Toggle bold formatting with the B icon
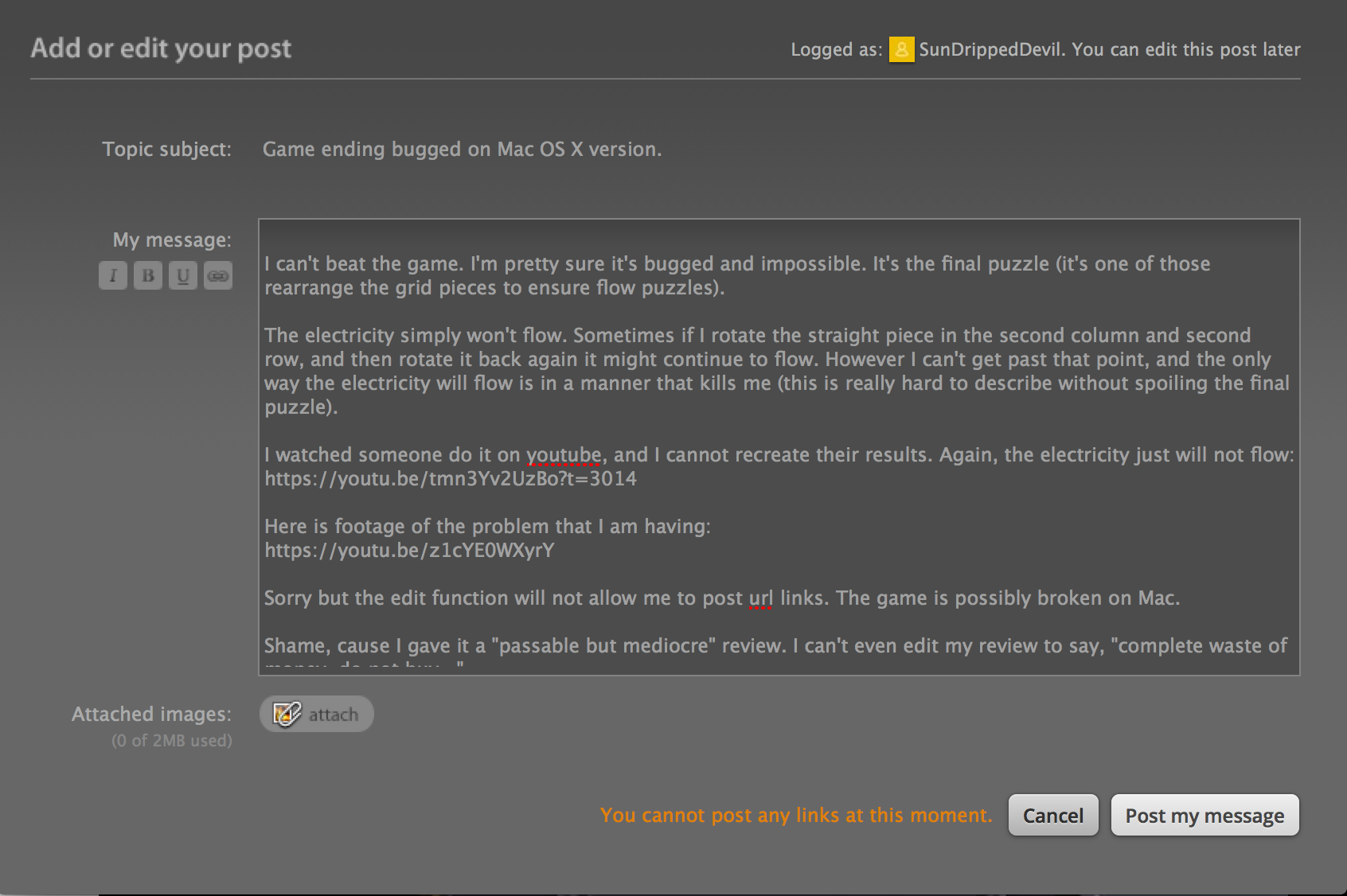This screenshot has height=896, width=1347. tap(148, 275)
